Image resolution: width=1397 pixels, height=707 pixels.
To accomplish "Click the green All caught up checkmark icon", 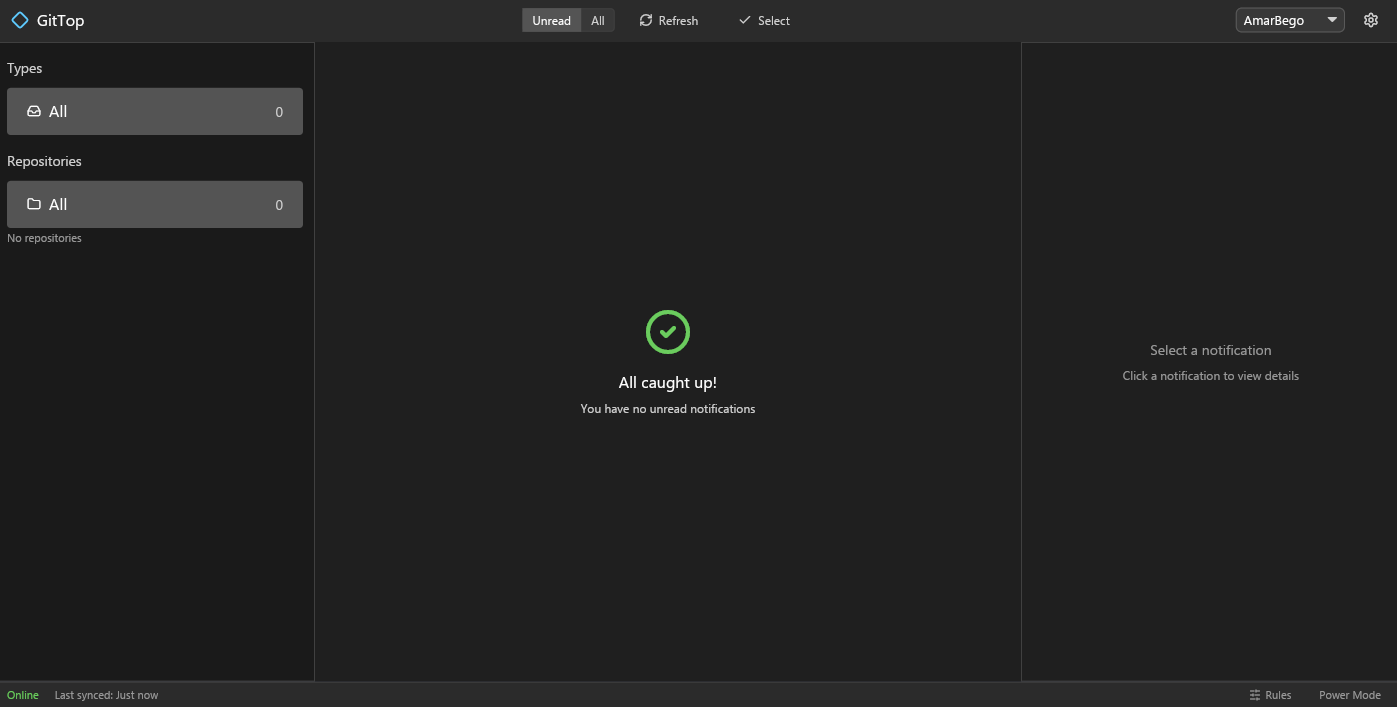I will coord(667,331).
